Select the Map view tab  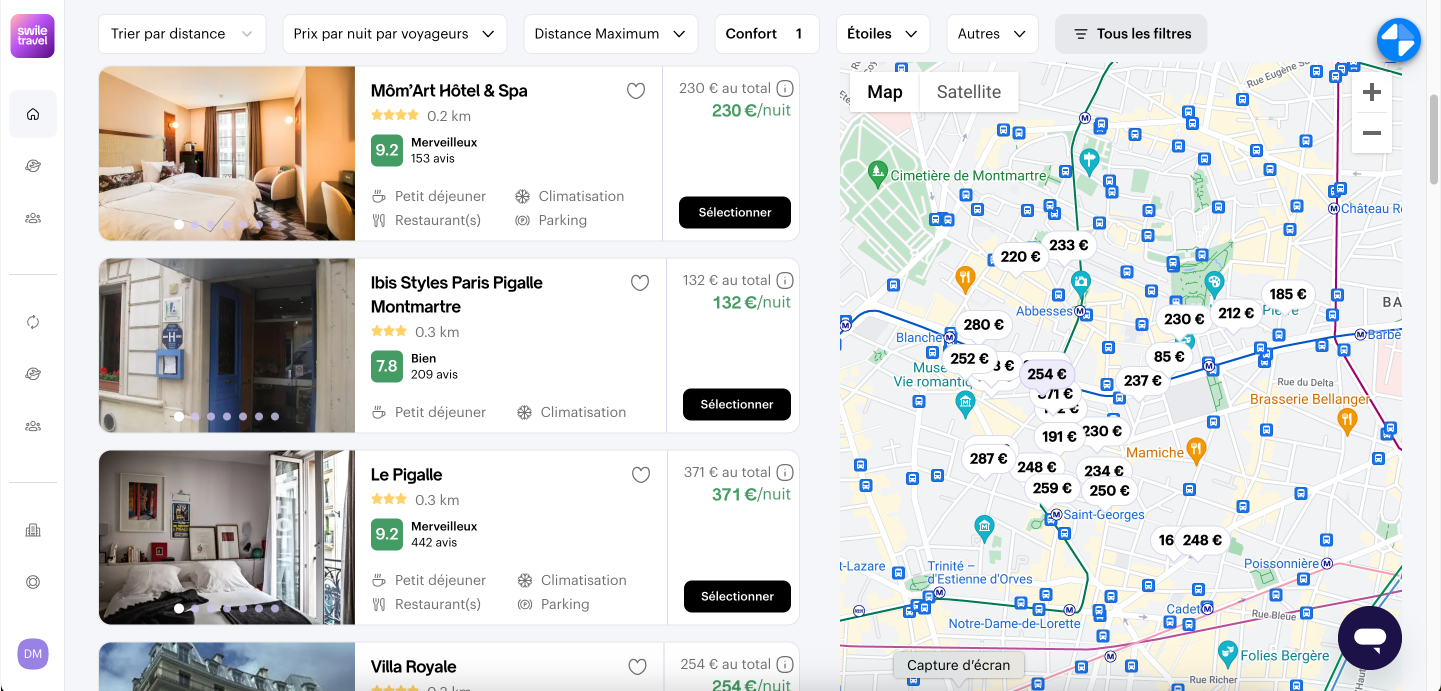885,92
